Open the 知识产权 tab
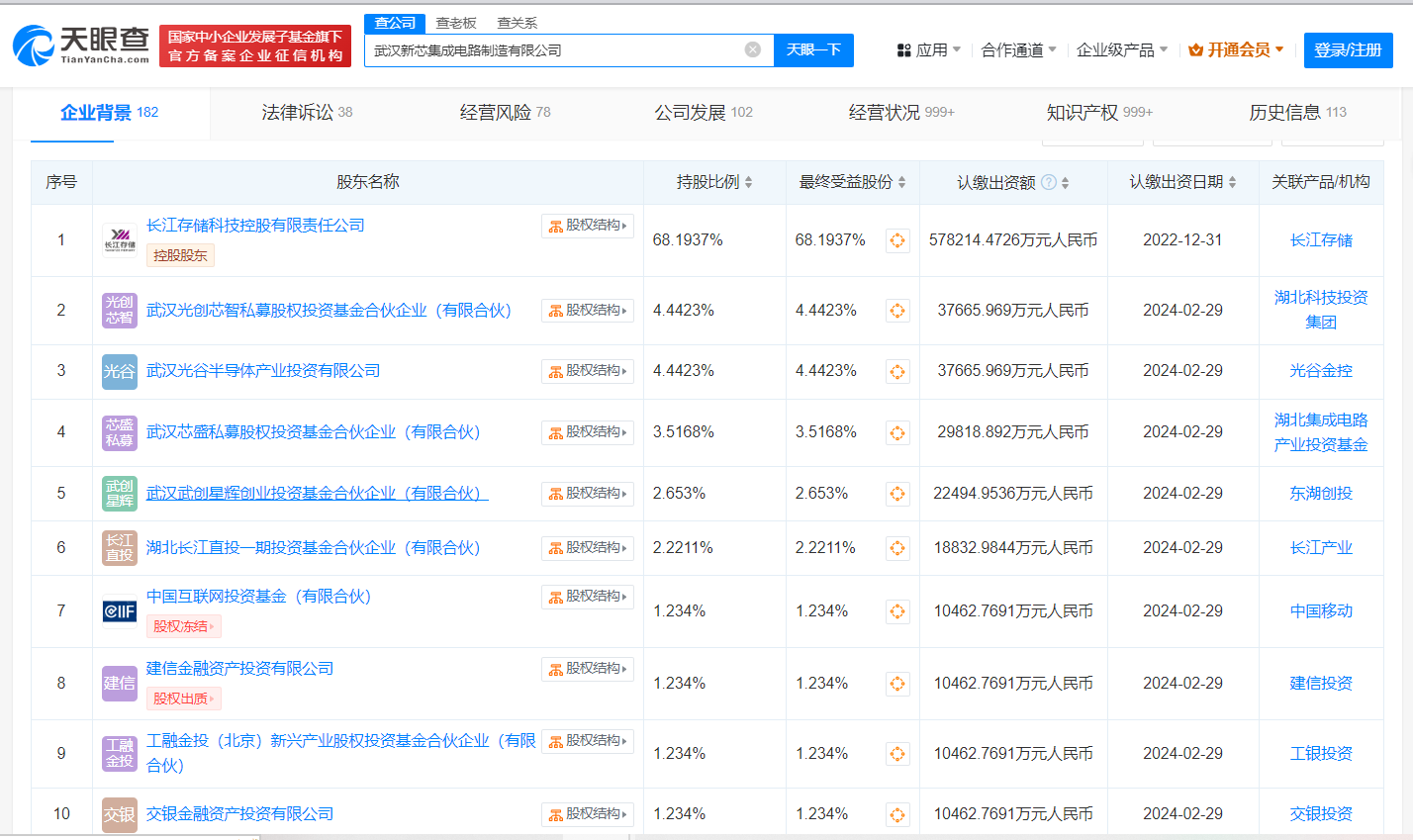This screenshot has width=1413, height=840. click(x=1099, y=113)
